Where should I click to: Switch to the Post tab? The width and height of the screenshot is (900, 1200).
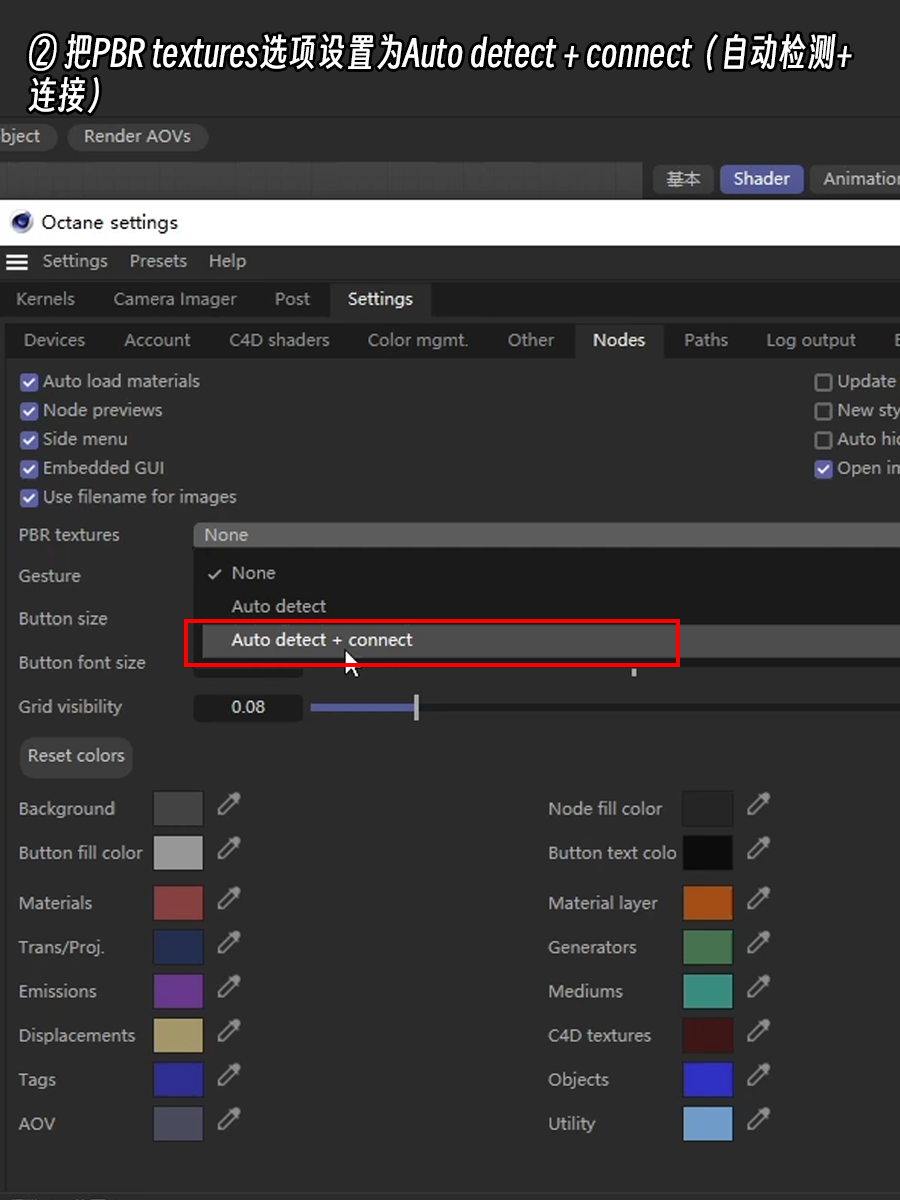(292, 299)
